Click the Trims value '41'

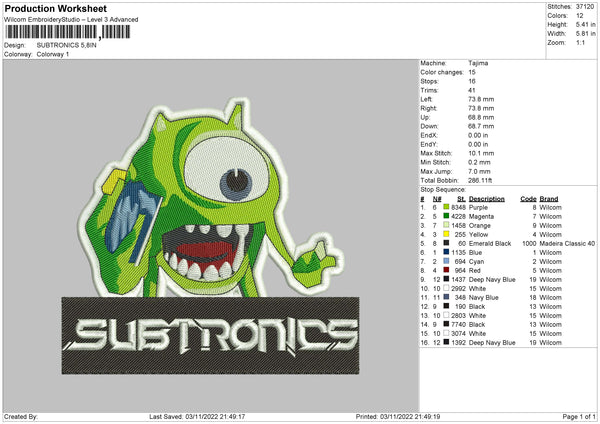(x=471, y=90)
